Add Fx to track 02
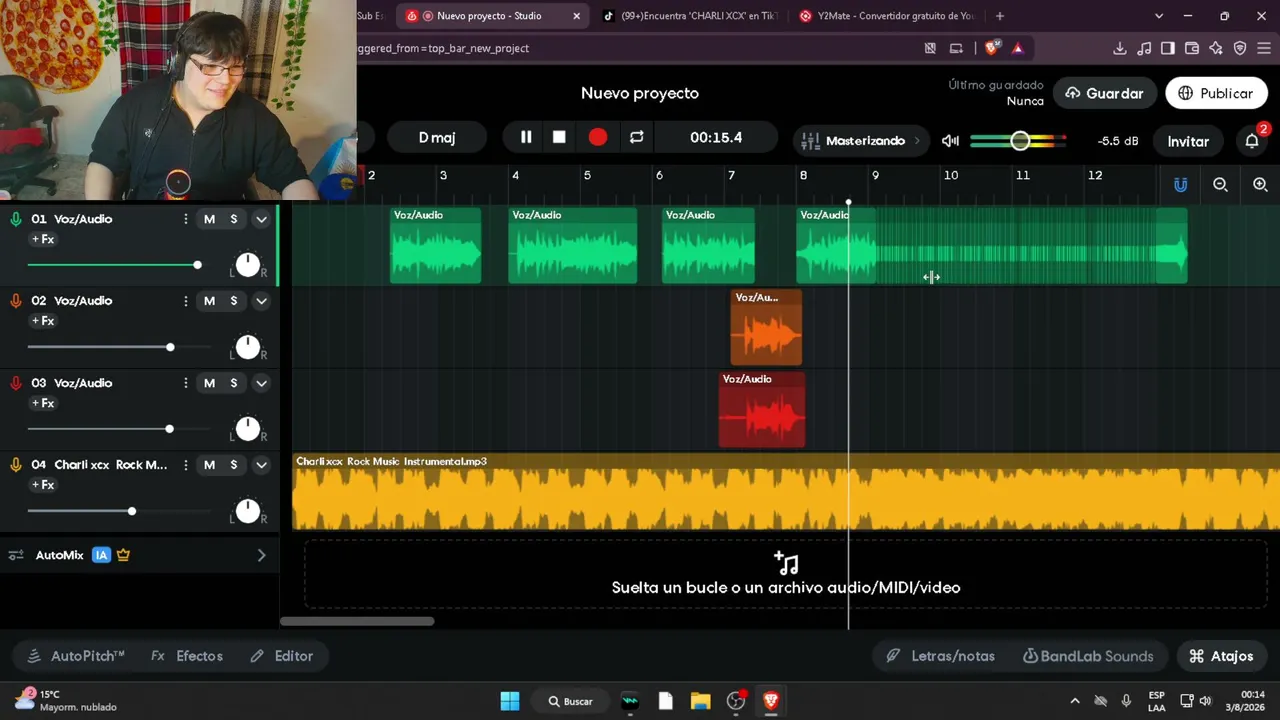 [42, 321]
